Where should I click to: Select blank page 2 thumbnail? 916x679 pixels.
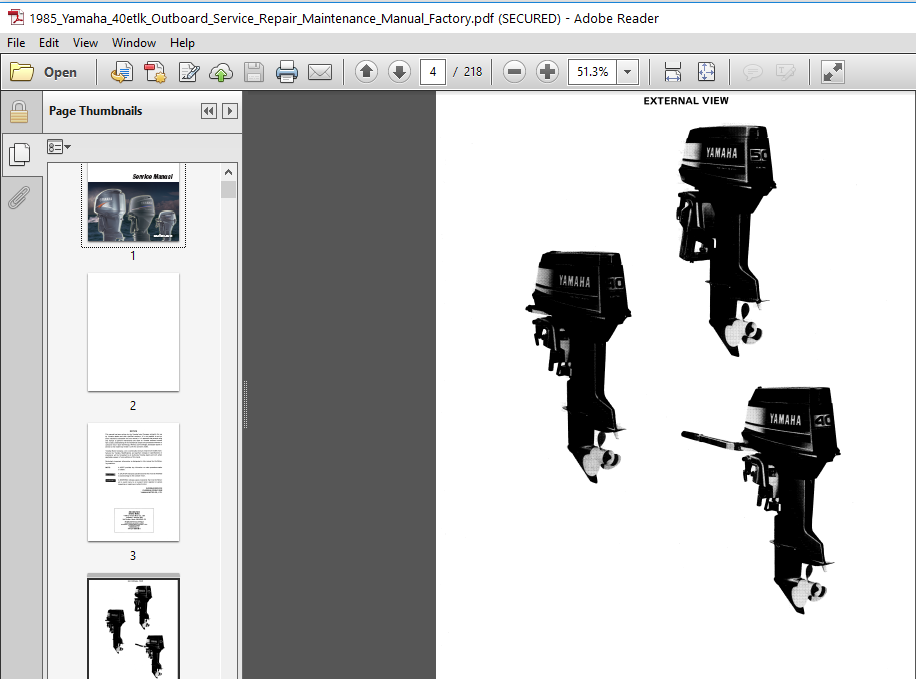pyautogui.click(x=133, y=332)
